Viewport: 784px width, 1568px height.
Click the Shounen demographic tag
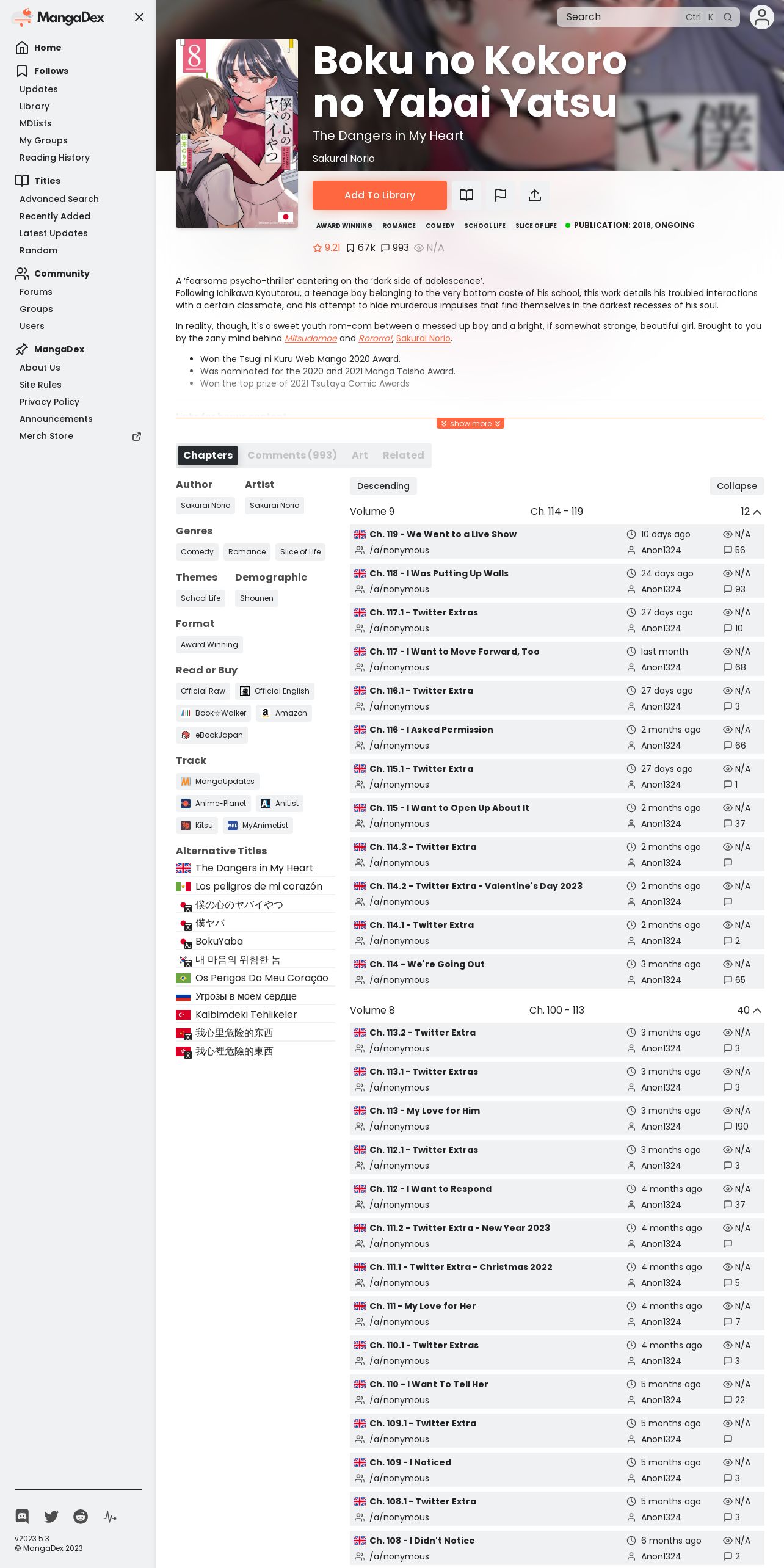tap(256, 598)
